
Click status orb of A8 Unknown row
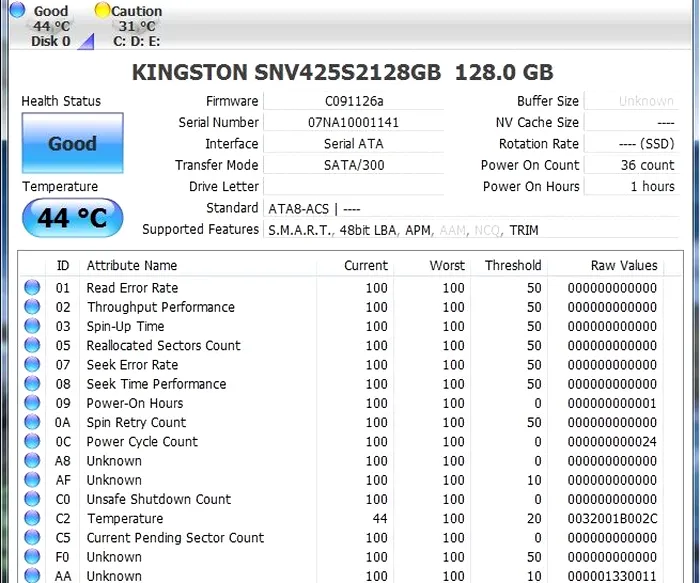pyautogui.click(x=32, y=460)
